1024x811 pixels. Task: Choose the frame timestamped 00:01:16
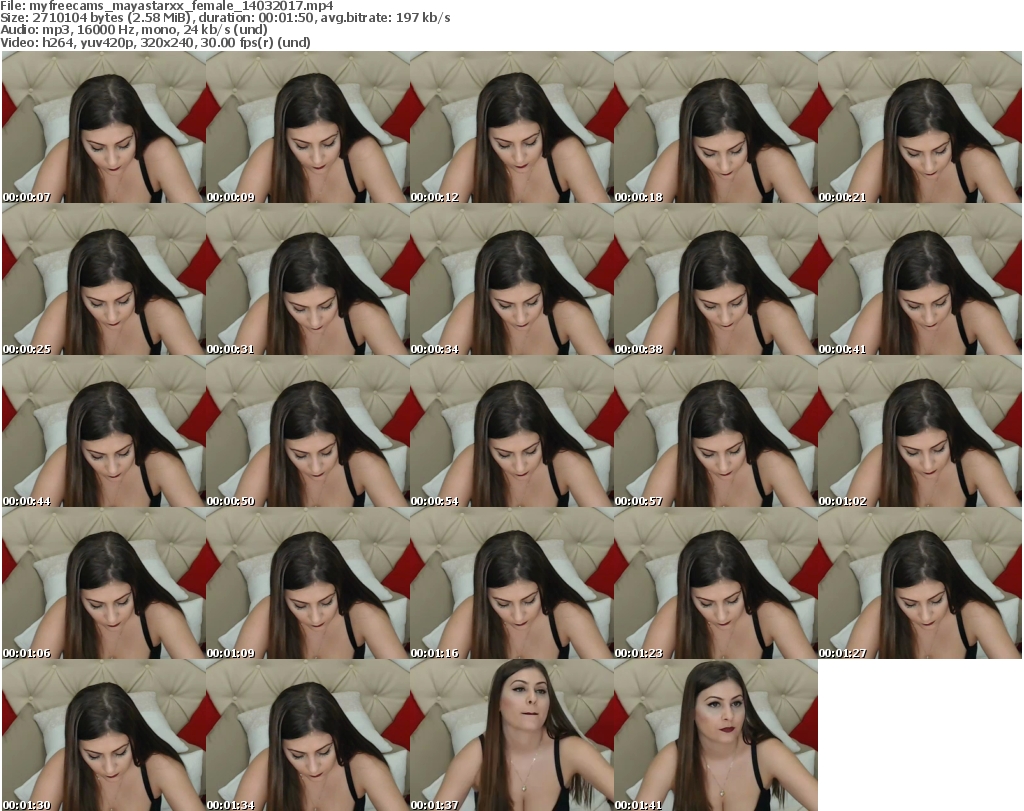(x=511, y=583)
